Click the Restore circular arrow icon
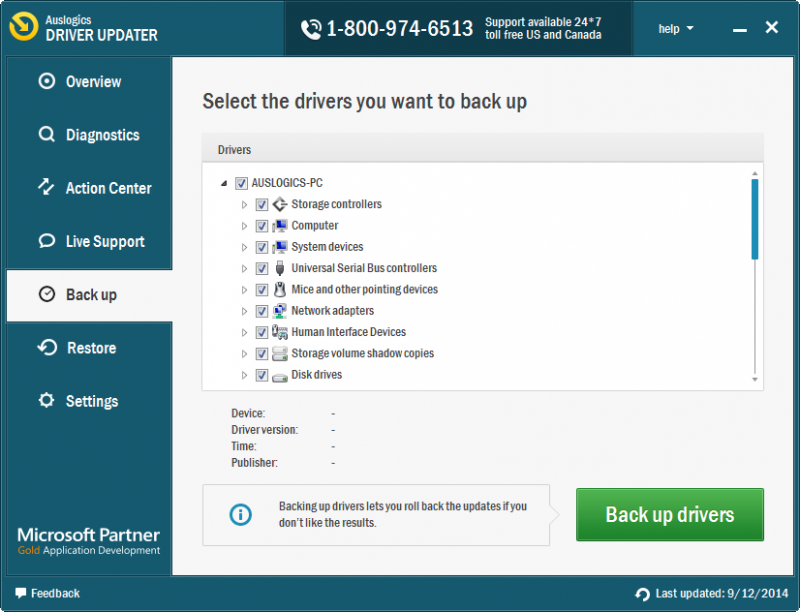This screenshot has width=800, height=612. pyautogui.click(x=47, y=347)
